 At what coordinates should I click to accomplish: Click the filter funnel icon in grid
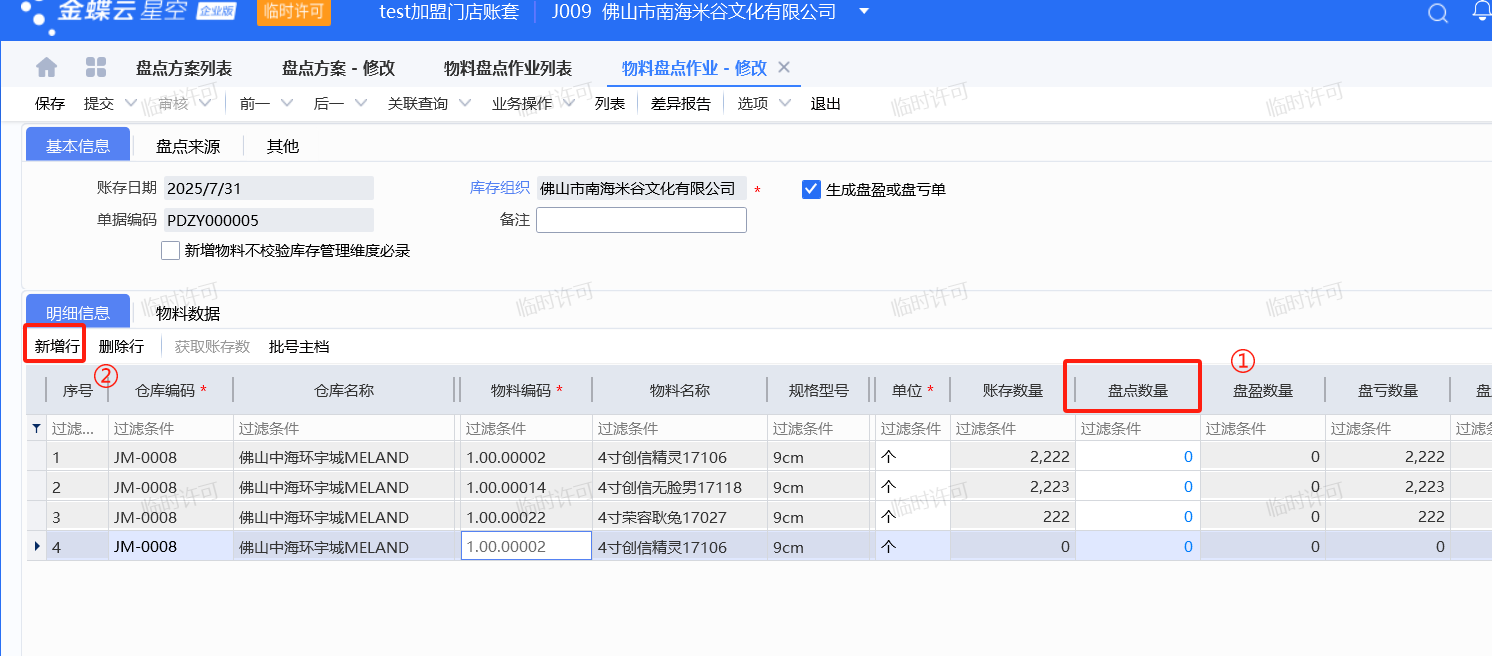pos(37,428)
